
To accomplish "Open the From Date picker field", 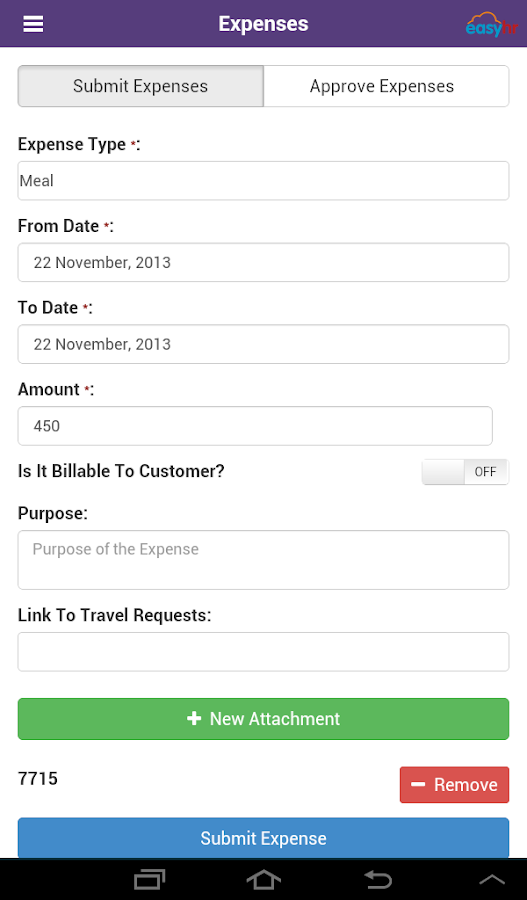I will (x=264, y=262).
